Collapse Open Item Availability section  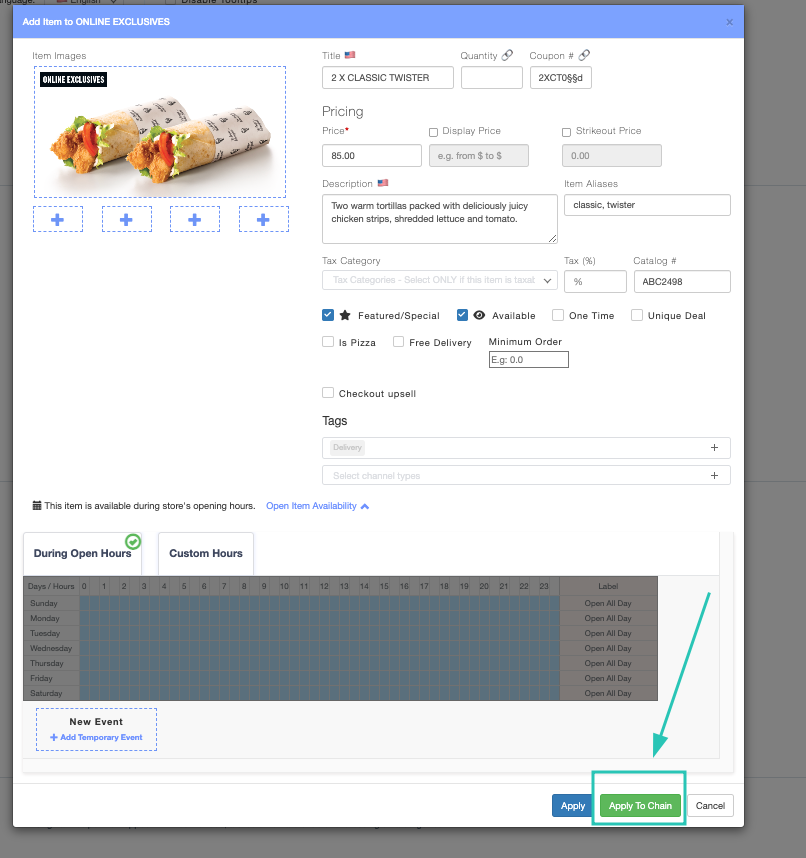317,506
